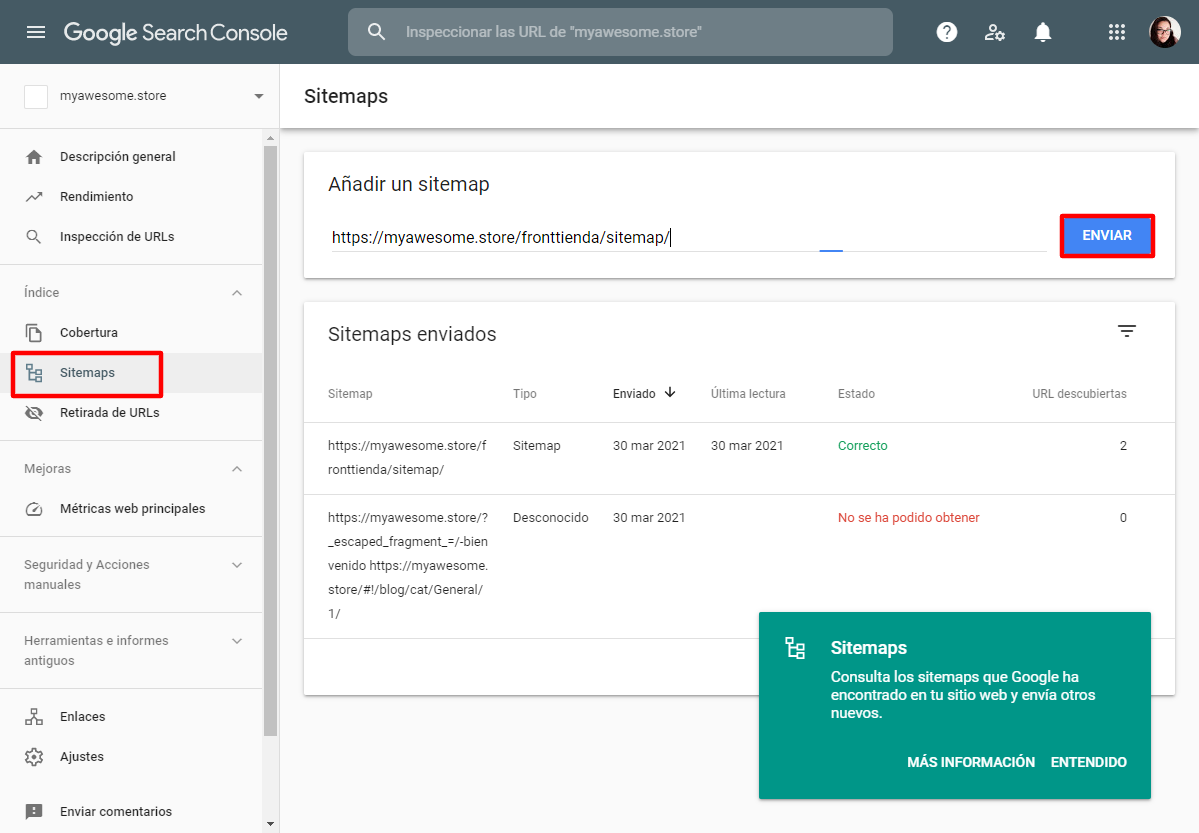
Task: Collapse the Índice section
Action: click(237, 293)
